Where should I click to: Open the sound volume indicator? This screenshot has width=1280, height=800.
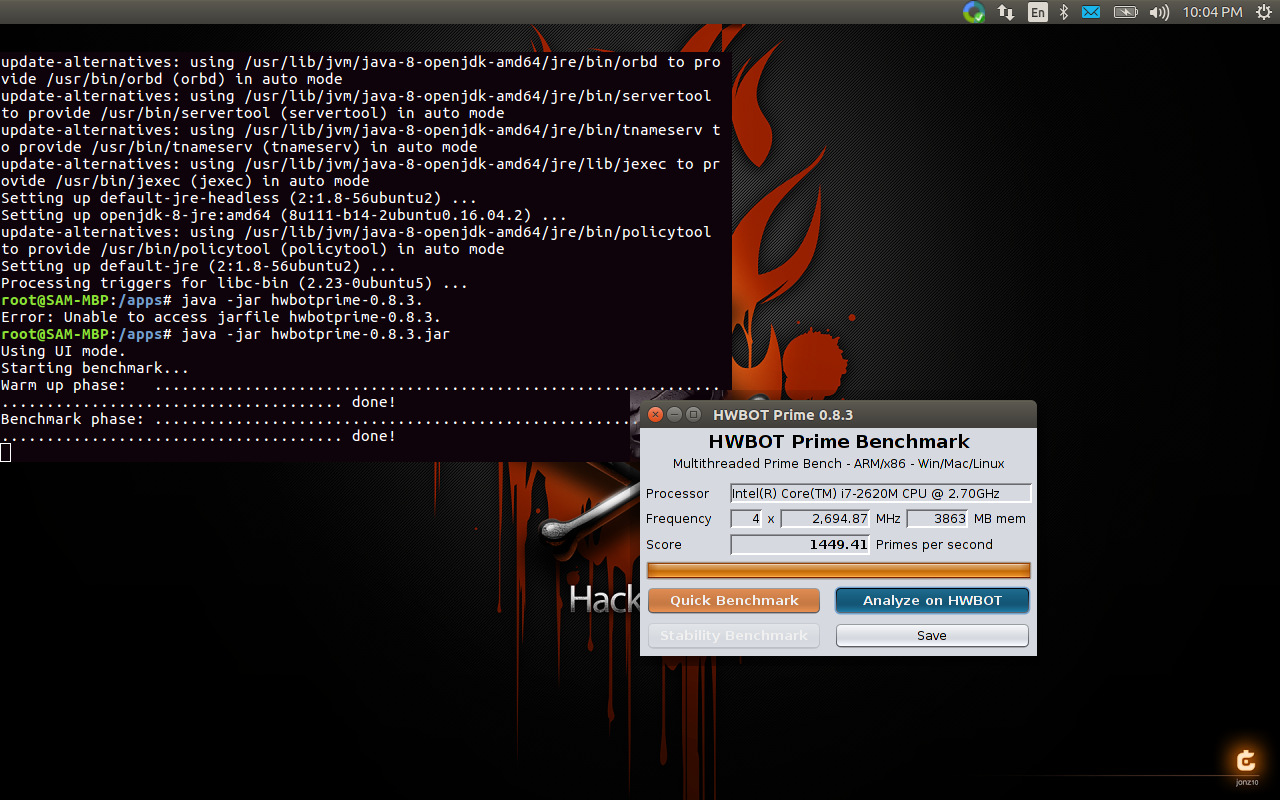(x=1159, y=12)
